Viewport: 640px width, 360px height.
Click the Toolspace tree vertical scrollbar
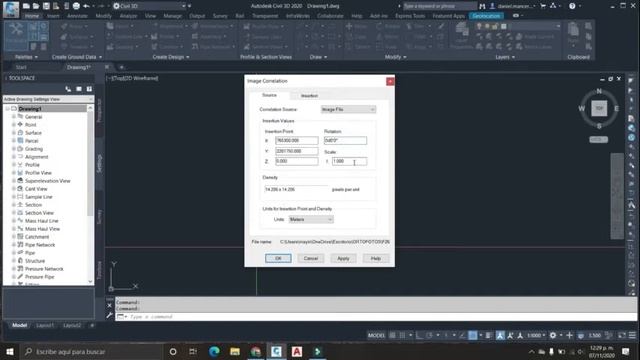[90, 194]
